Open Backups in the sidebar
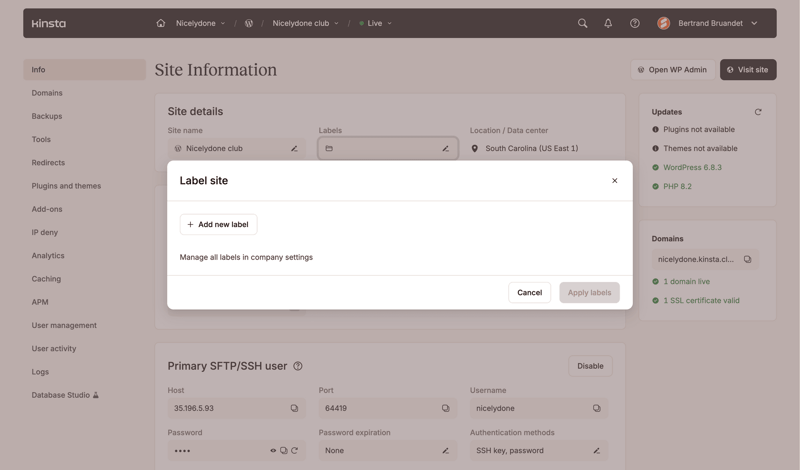 (47, 116)
